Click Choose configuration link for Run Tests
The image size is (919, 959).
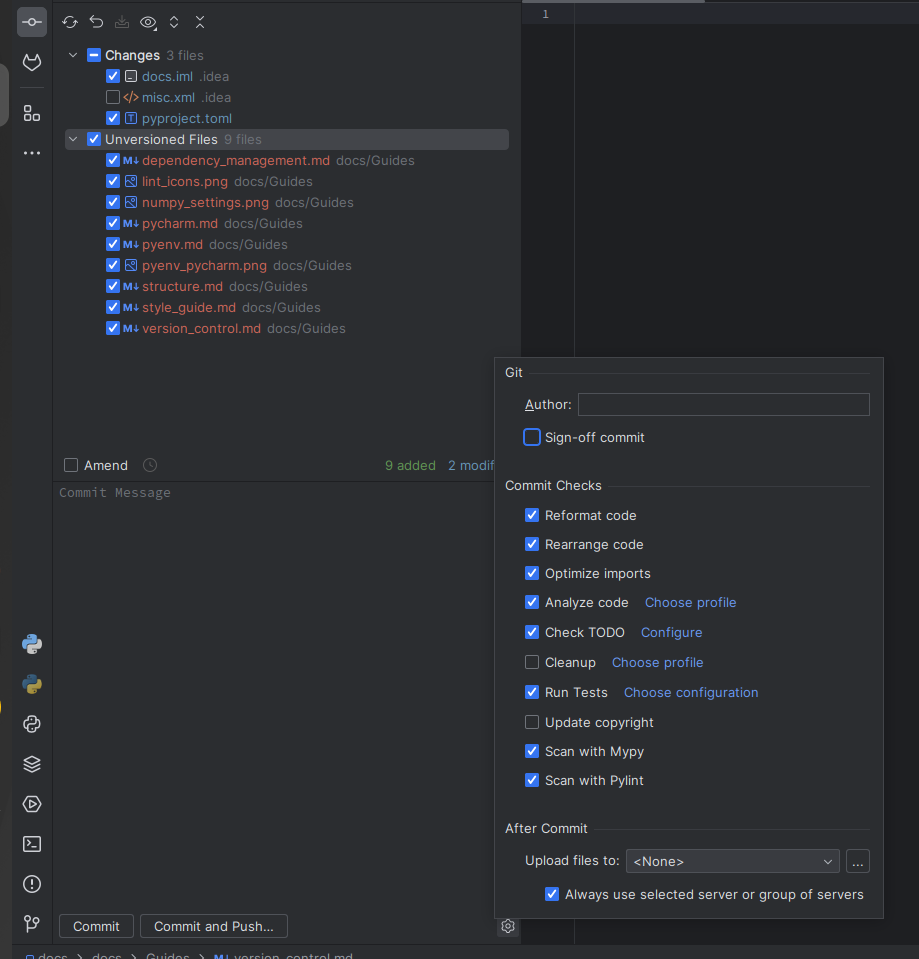[690, 693]
